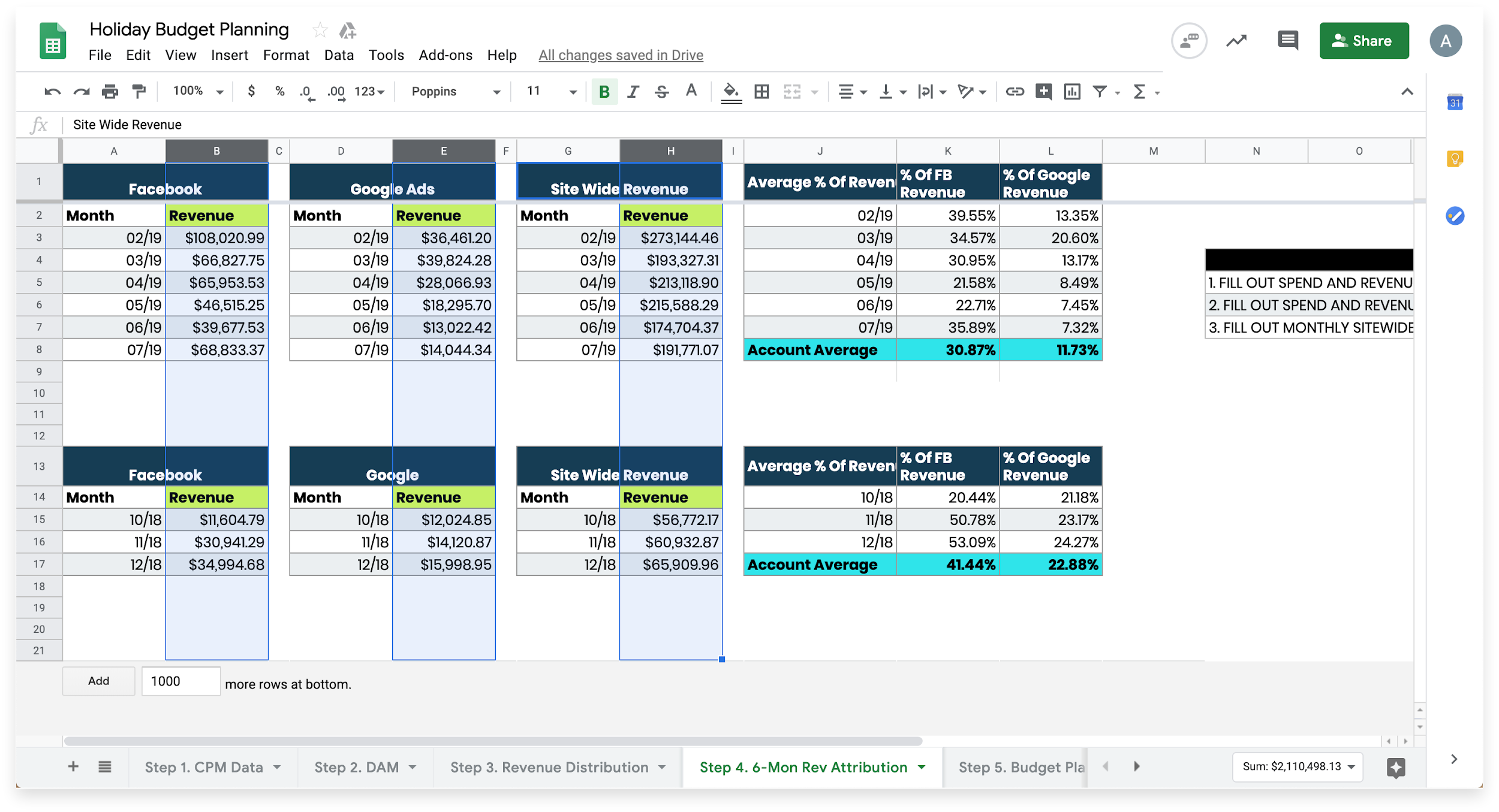The width and height of the screenshot is (1499, 812).
Task: Click All changes saved in Drive link
Action: [621, 55]
